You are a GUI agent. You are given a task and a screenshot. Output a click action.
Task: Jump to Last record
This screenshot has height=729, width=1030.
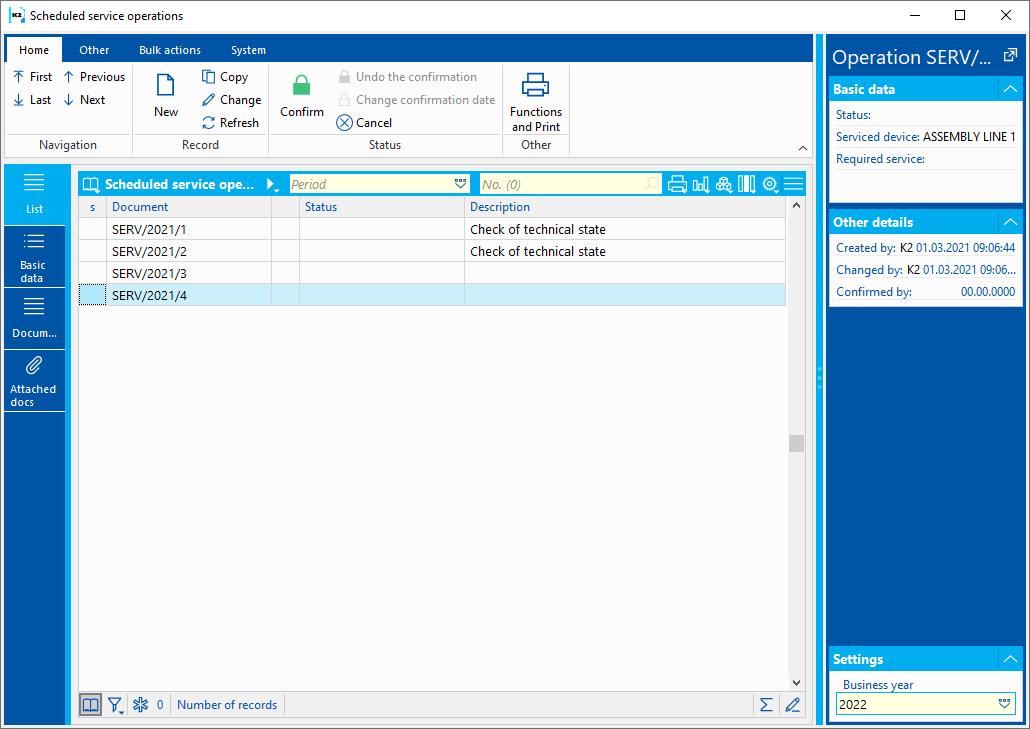pyautogui.click(x=32, y=100)
